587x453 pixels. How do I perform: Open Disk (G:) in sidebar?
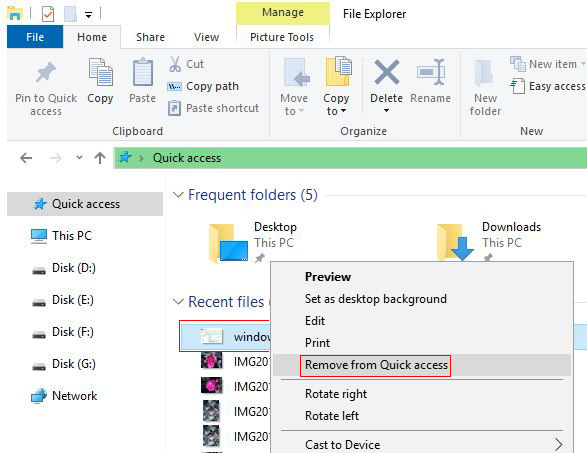[x=64, y=364]
